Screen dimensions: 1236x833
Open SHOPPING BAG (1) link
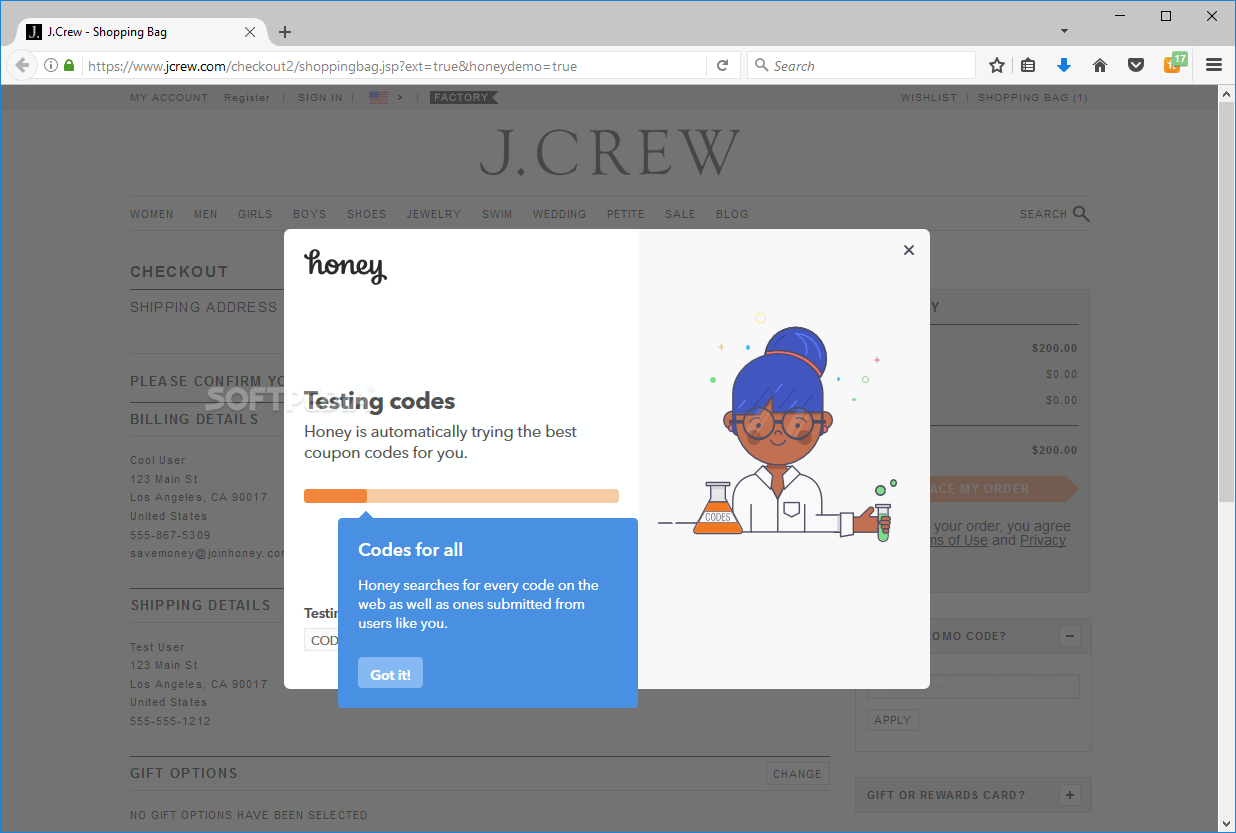[x=1033, y=98]
